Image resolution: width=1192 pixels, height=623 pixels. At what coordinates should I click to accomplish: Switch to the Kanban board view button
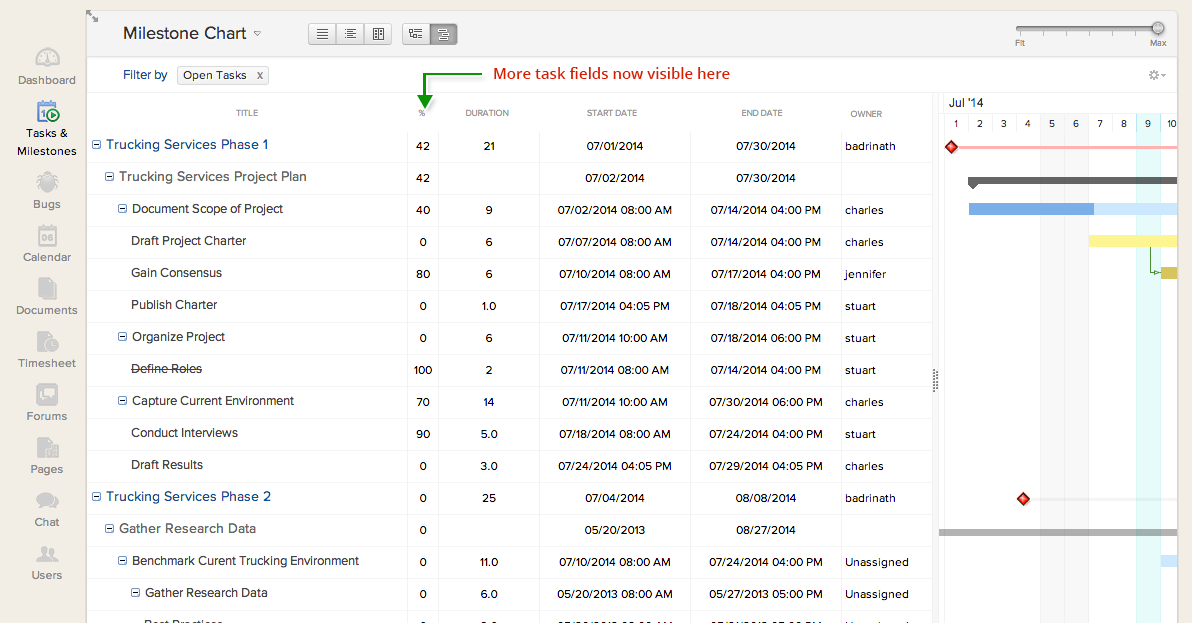tap(378, 34)
